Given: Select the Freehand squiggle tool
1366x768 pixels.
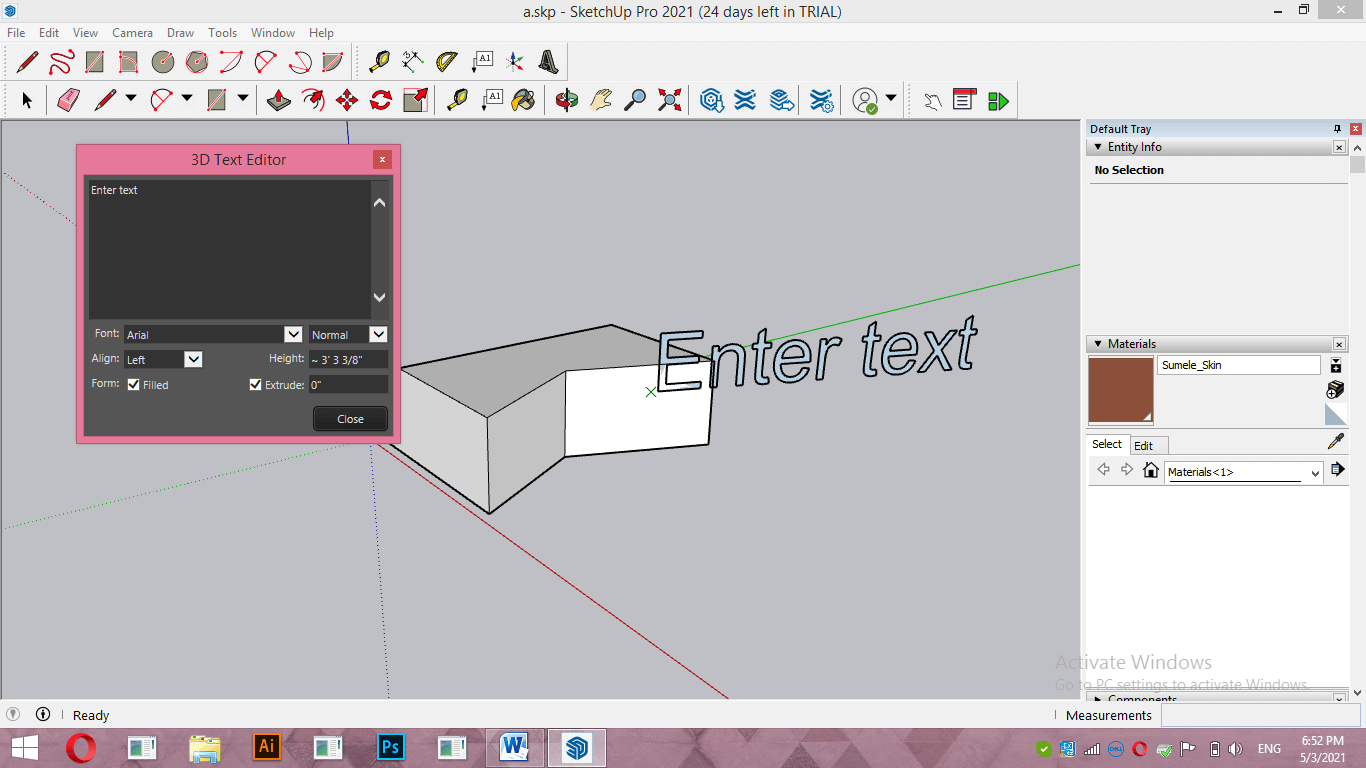Looking at the screenshot, I should (61, 62).
